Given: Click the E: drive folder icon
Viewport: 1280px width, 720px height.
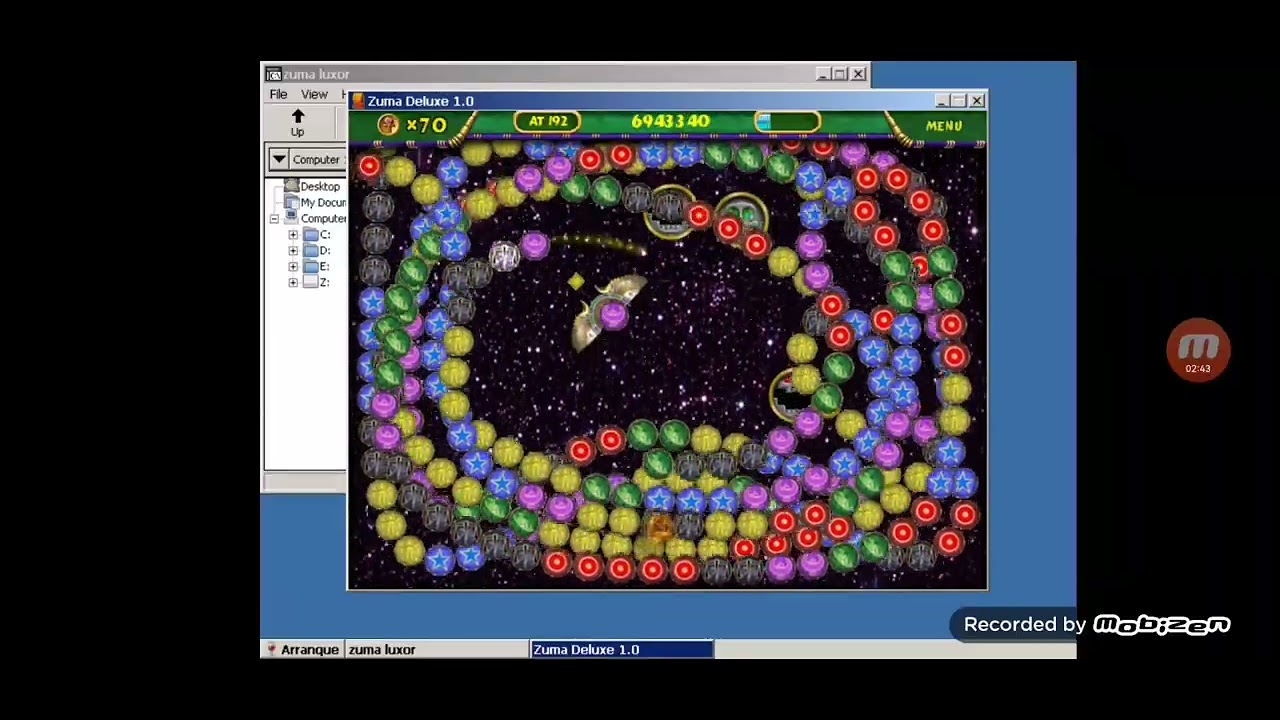Looking at the screenshot, I should pyautogui.click(x=310, y=266).
